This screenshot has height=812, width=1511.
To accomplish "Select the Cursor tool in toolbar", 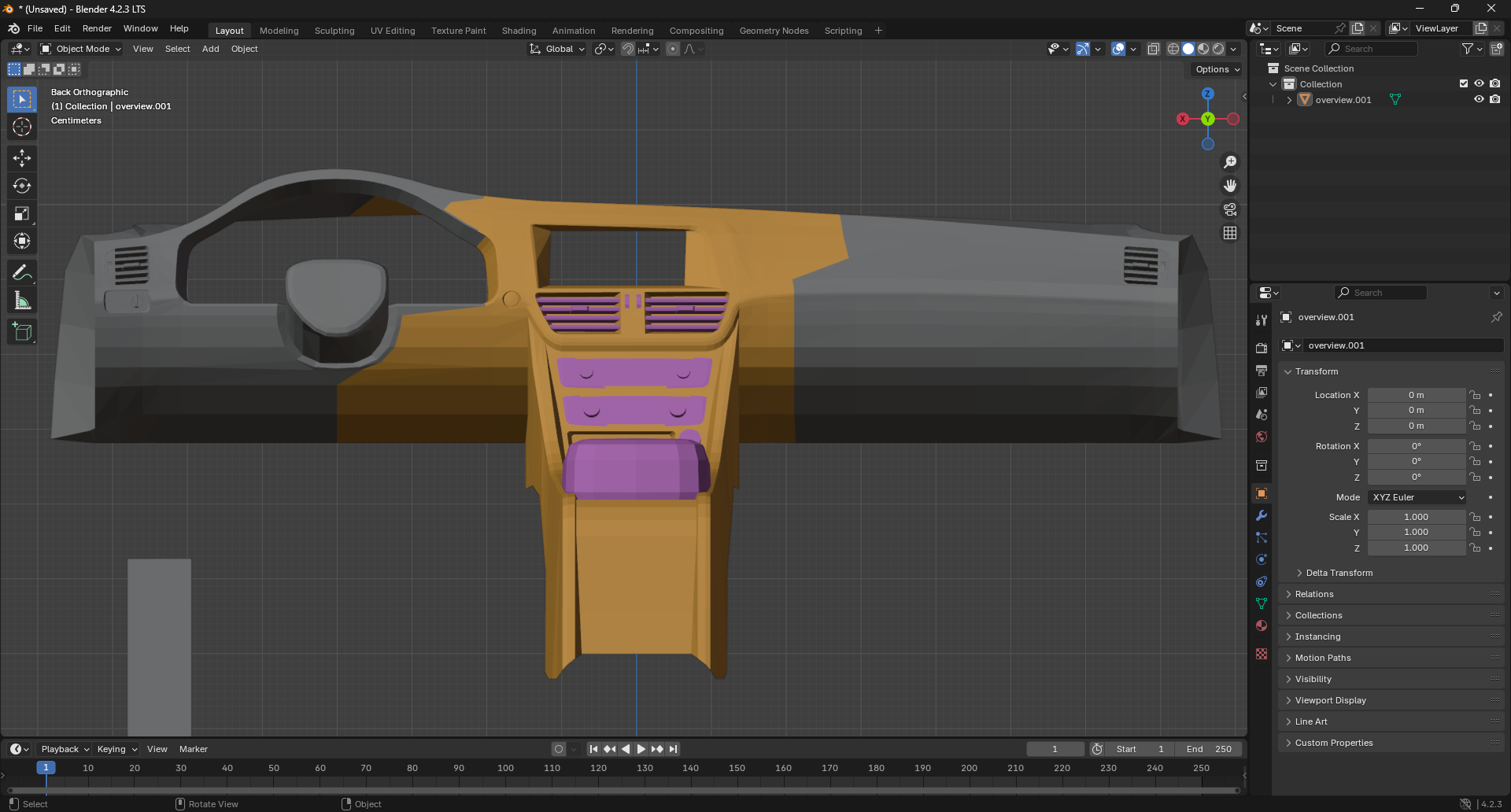I will click(22, 127).
